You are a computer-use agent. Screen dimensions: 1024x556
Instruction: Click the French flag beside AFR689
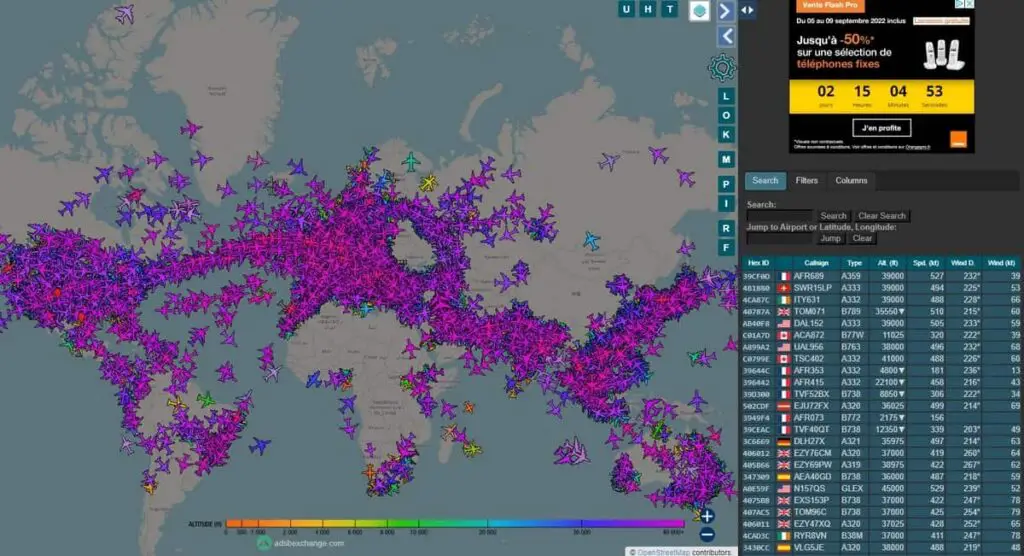pyautogui.click(x=784, y=276)
